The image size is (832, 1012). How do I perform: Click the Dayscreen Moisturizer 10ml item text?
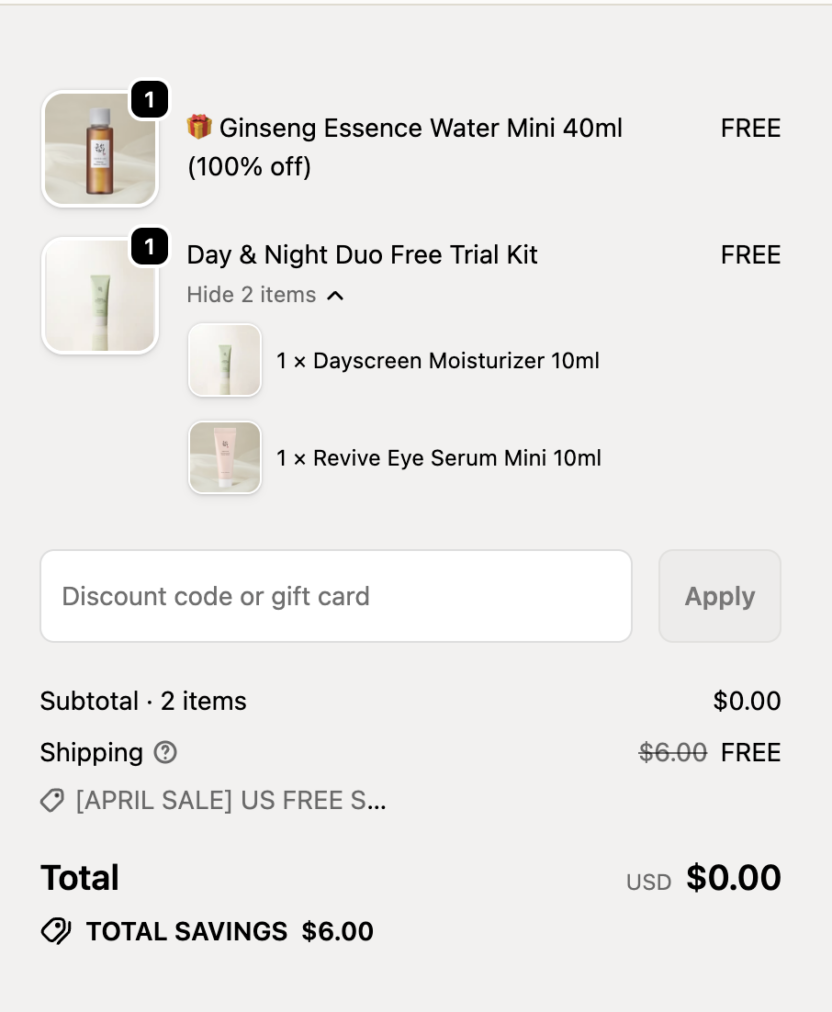438,361
